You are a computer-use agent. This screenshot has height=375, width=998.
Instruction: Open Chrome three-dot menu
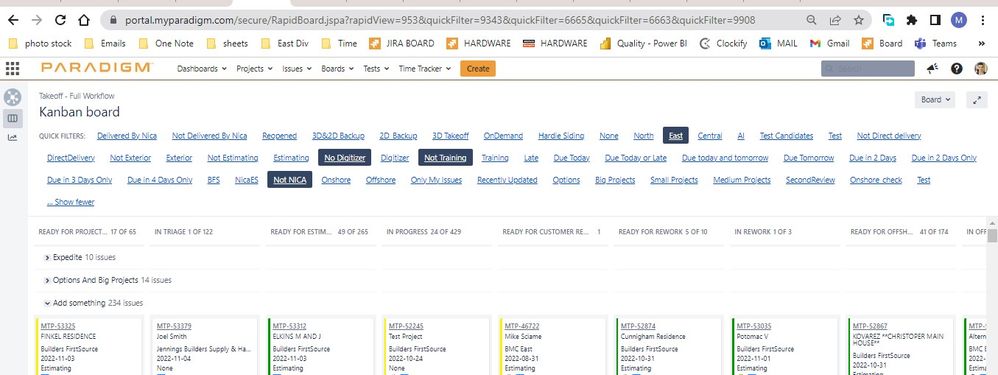tap(983, 20)
